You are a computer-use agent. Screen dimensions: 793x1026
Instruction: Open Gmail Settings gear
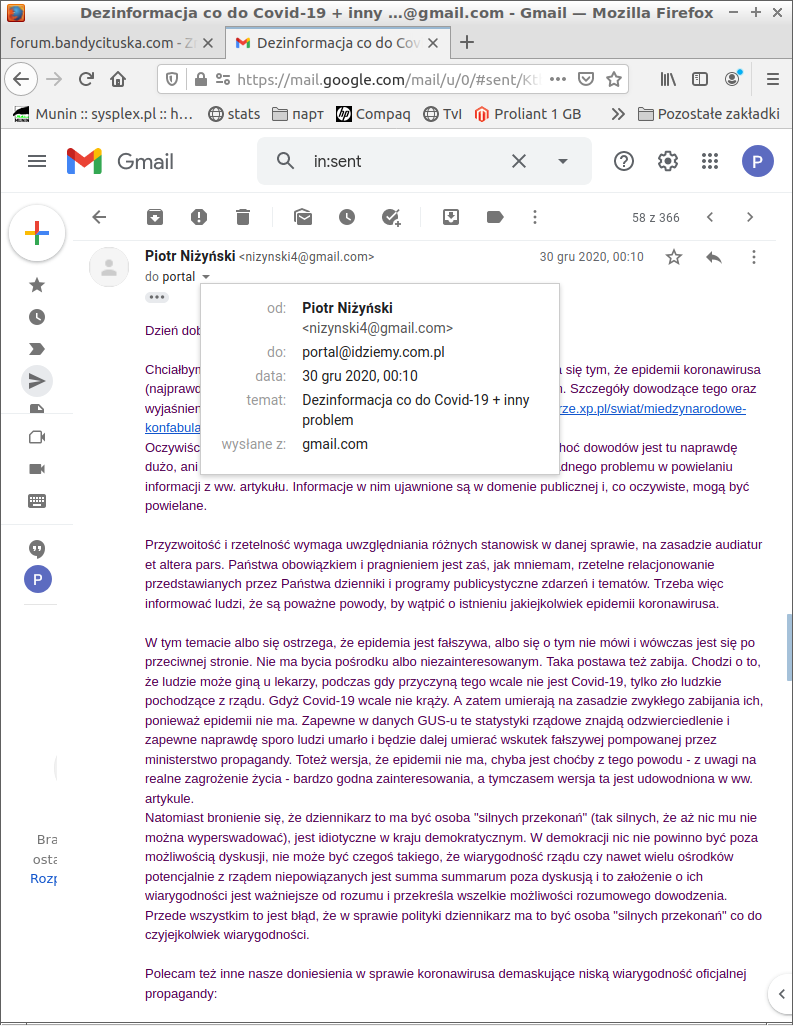click(x=668, y=161)
